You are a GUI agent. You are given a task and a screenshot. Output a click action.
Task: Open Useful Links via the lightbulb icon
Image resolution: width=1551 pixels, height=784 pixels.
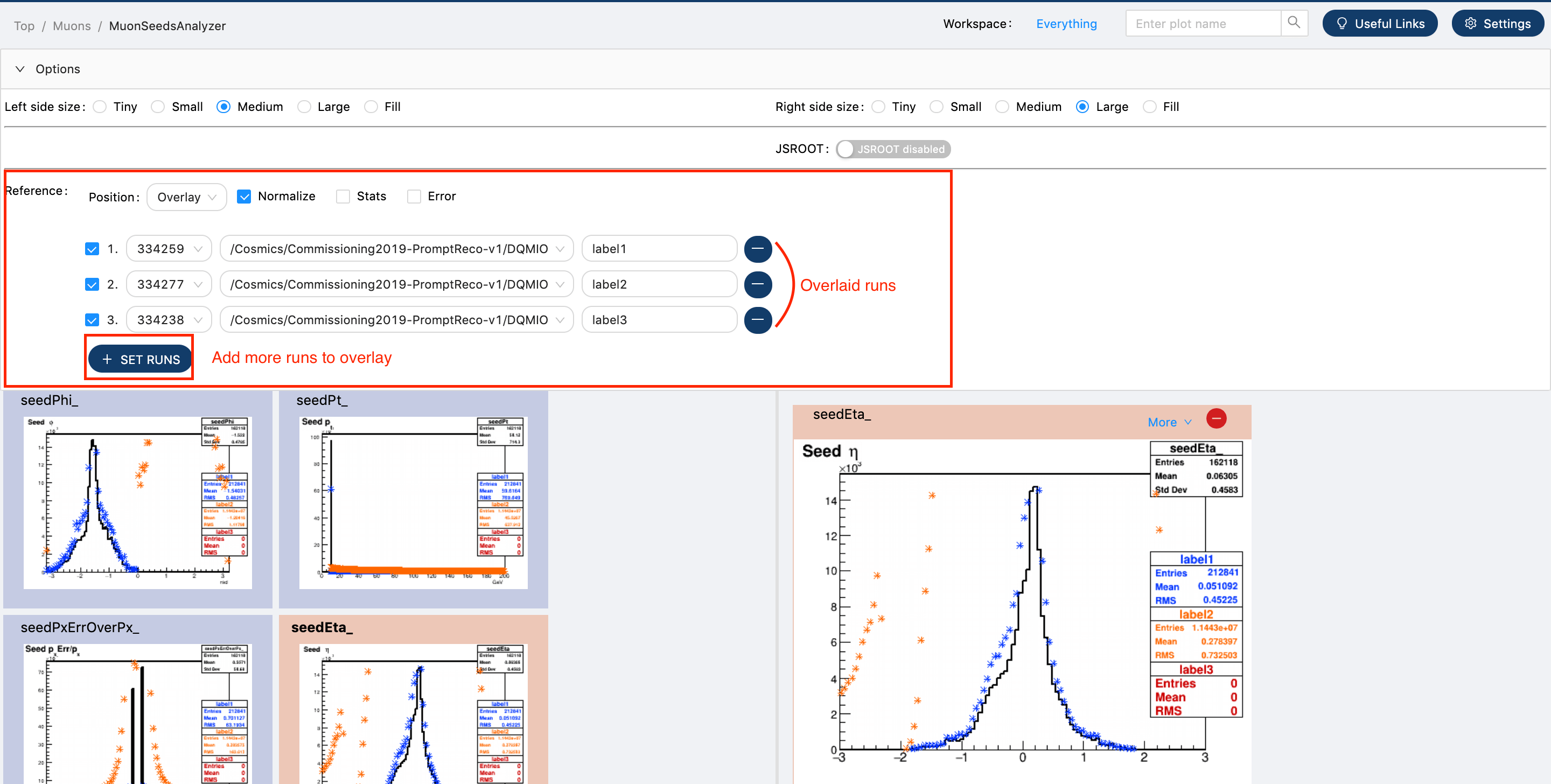click(x=1342, y=24)
